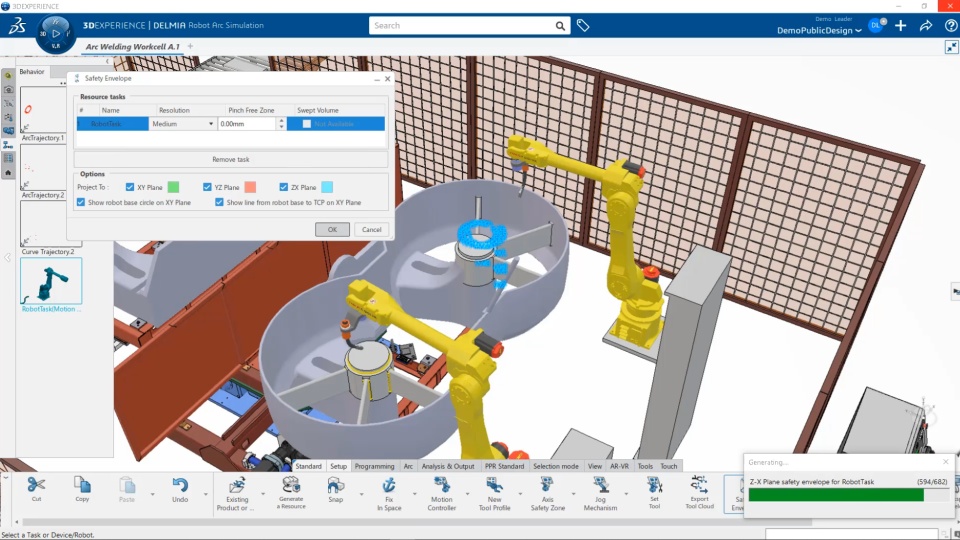Open the Help question mark icon
This screenshot has height=540, width=960.
tap(951, 26)
